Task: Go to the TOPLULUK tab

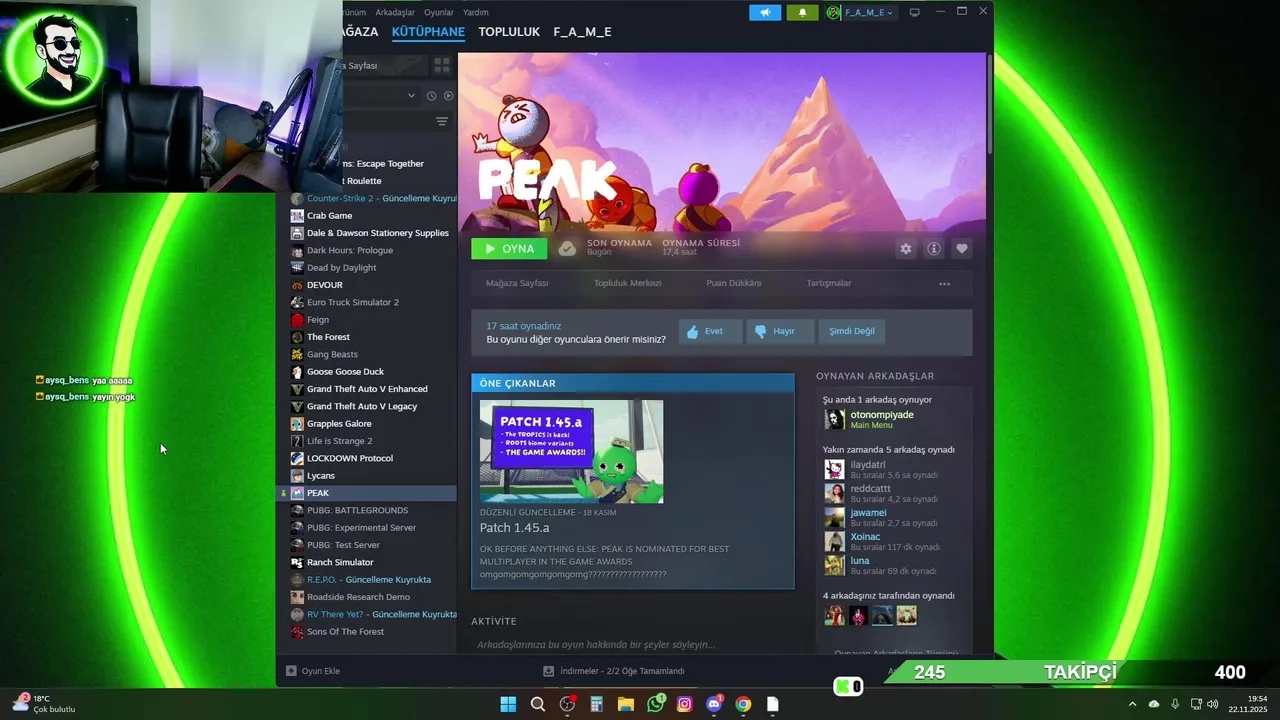Action: tap(509, 32)
